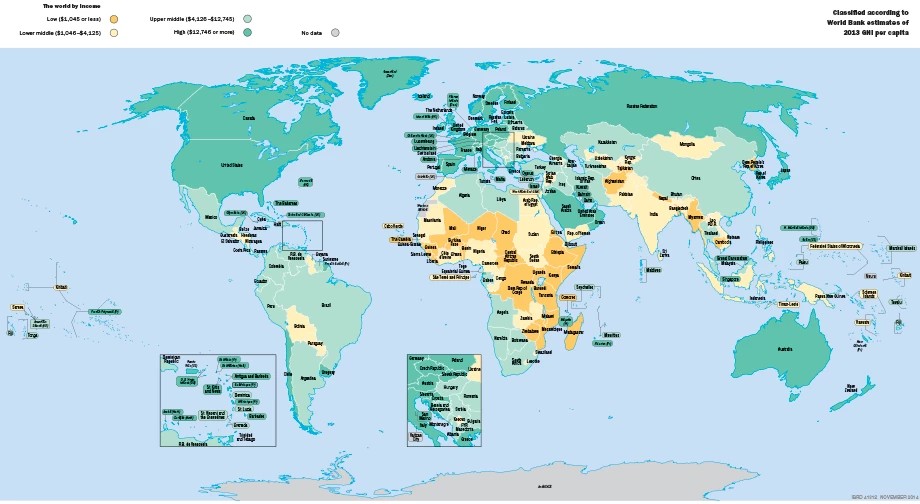
Task: Click the Czech Republic label in the Europe inset
Action: point(434,368)
